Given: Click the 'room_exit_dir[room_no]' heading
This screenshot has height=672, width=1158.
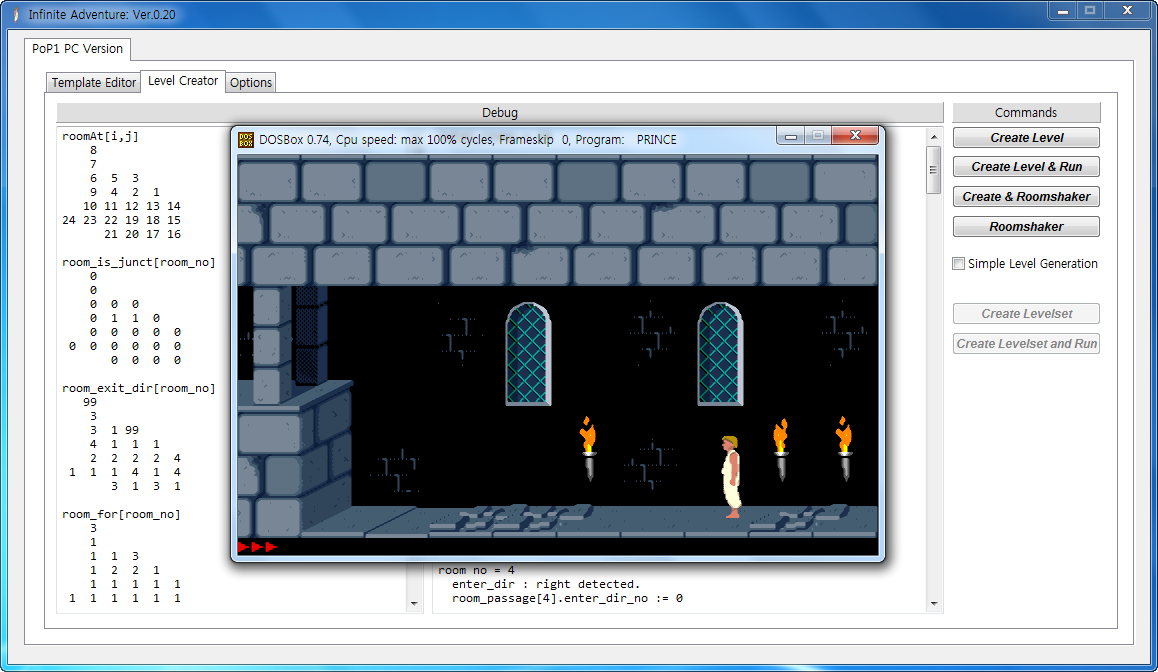Looking at the screenshot, I should pos(139,388).
